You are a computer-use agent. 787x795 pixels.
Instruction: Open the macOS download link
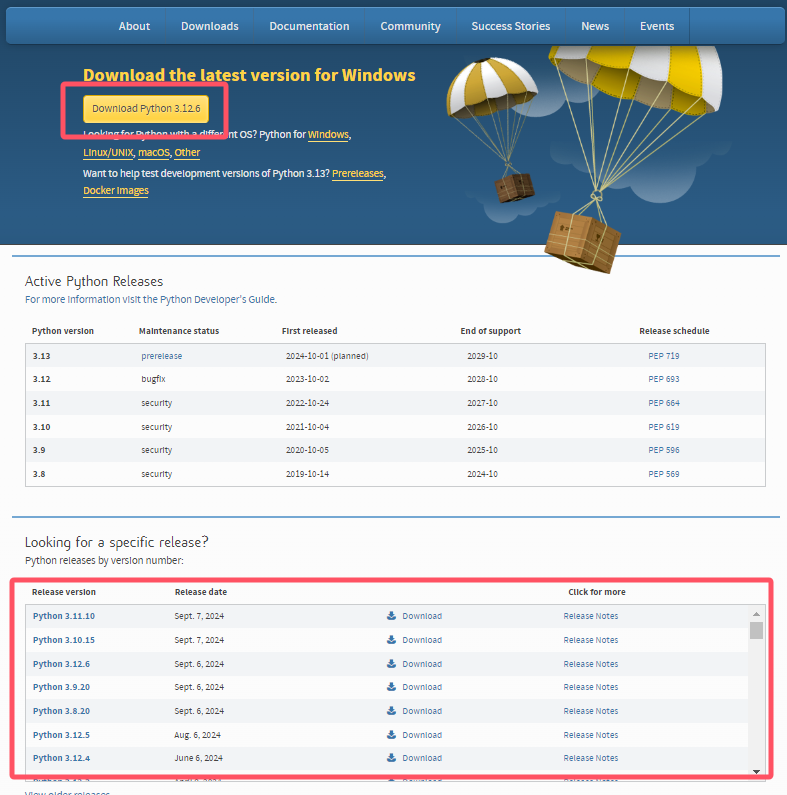coord(154,152)
